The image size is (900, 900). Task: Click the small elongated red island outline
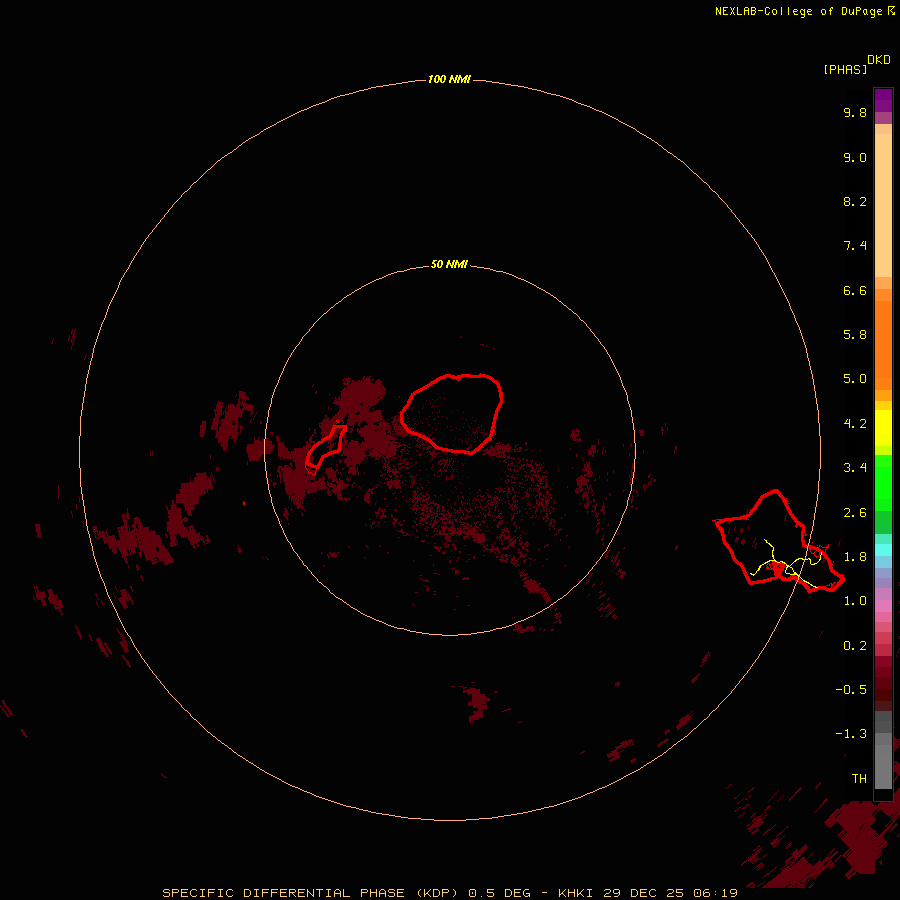click(325, 446)
